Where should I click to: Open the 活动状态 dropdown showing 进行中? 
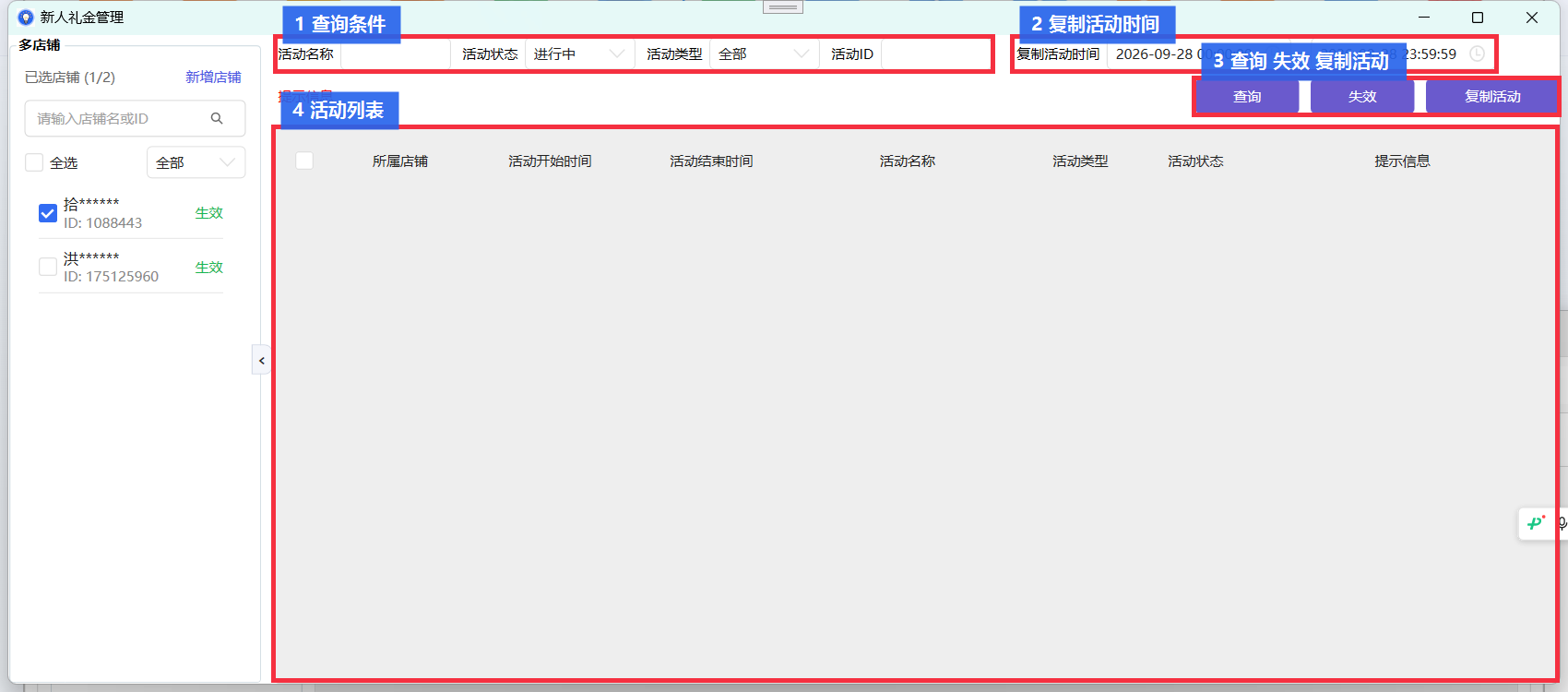click(x=579, y=54)
